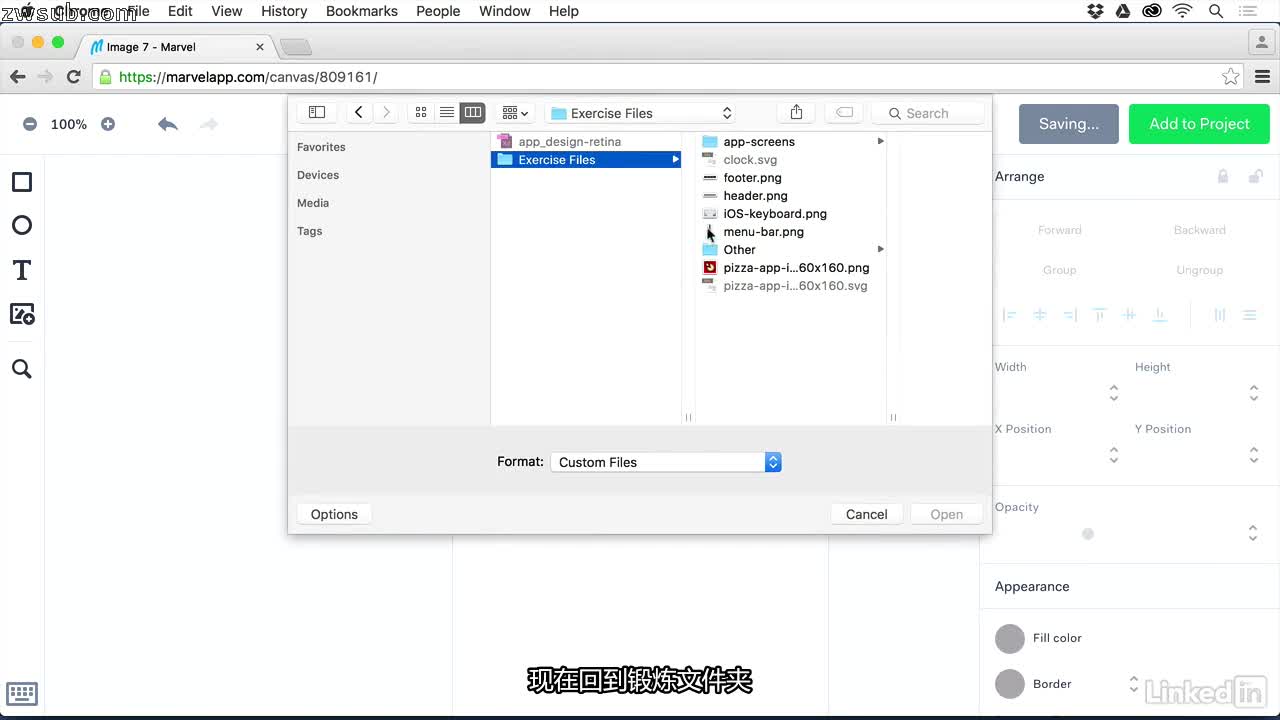
Task: Click the browser address bar URL
Action: [x=248, y=77]
